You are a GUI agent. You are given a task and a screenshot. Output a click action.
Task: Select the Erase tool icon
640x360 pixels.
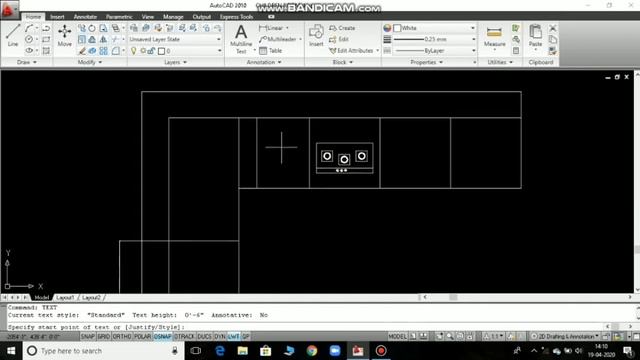[82, 51]
